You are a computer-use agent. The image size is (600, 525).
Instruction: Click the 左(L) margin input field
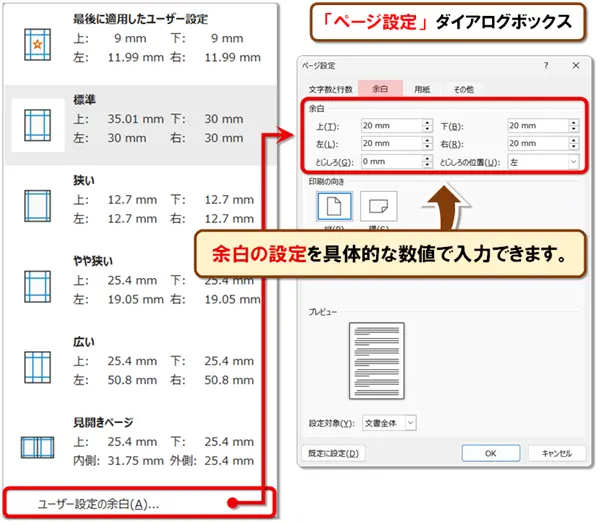(391, 143)
